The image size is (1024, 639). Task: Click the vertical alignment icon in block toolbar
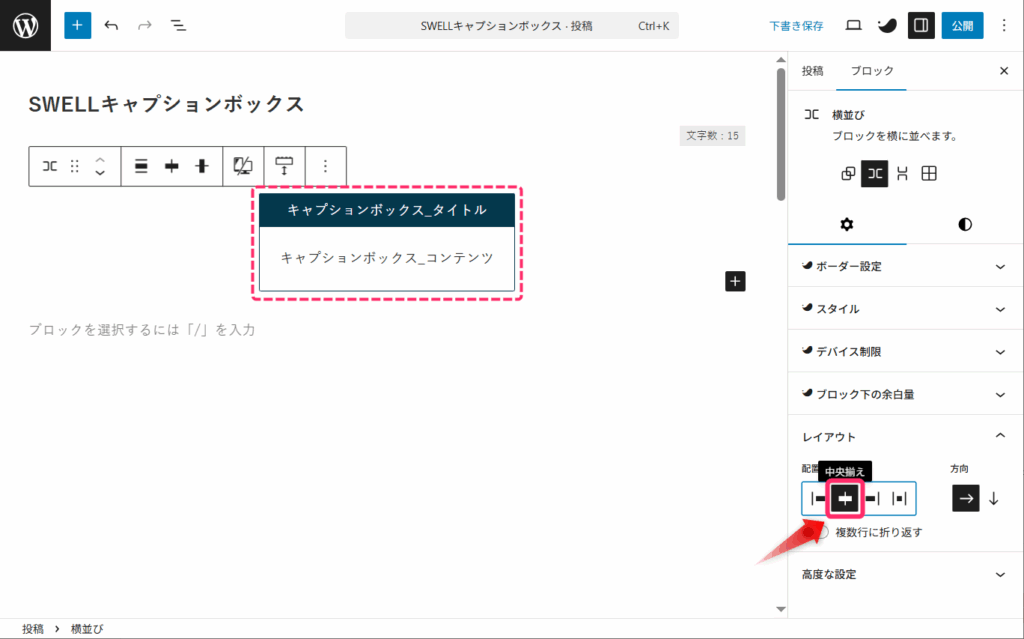click(202, 166)
